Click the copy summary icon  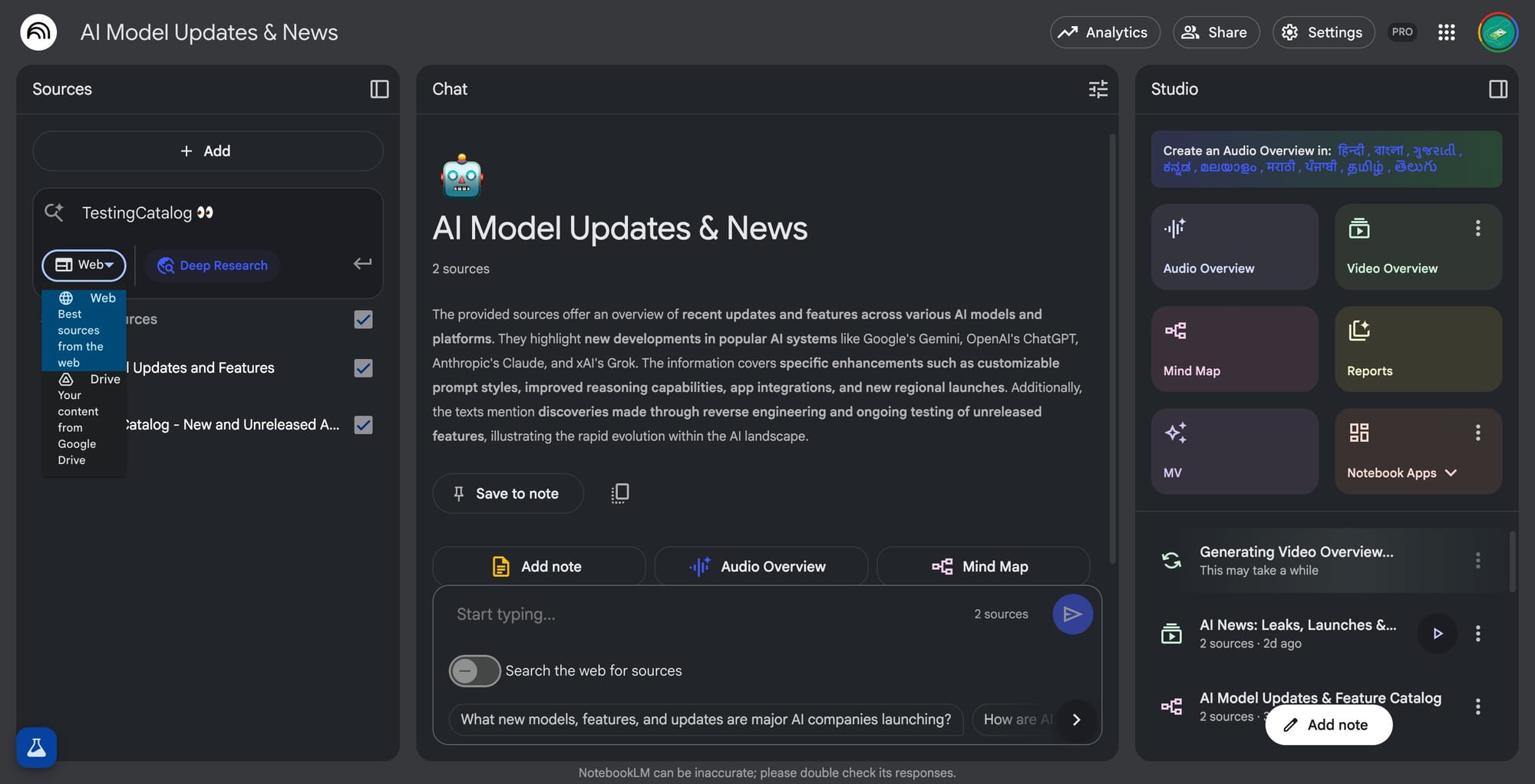(619, 493)
